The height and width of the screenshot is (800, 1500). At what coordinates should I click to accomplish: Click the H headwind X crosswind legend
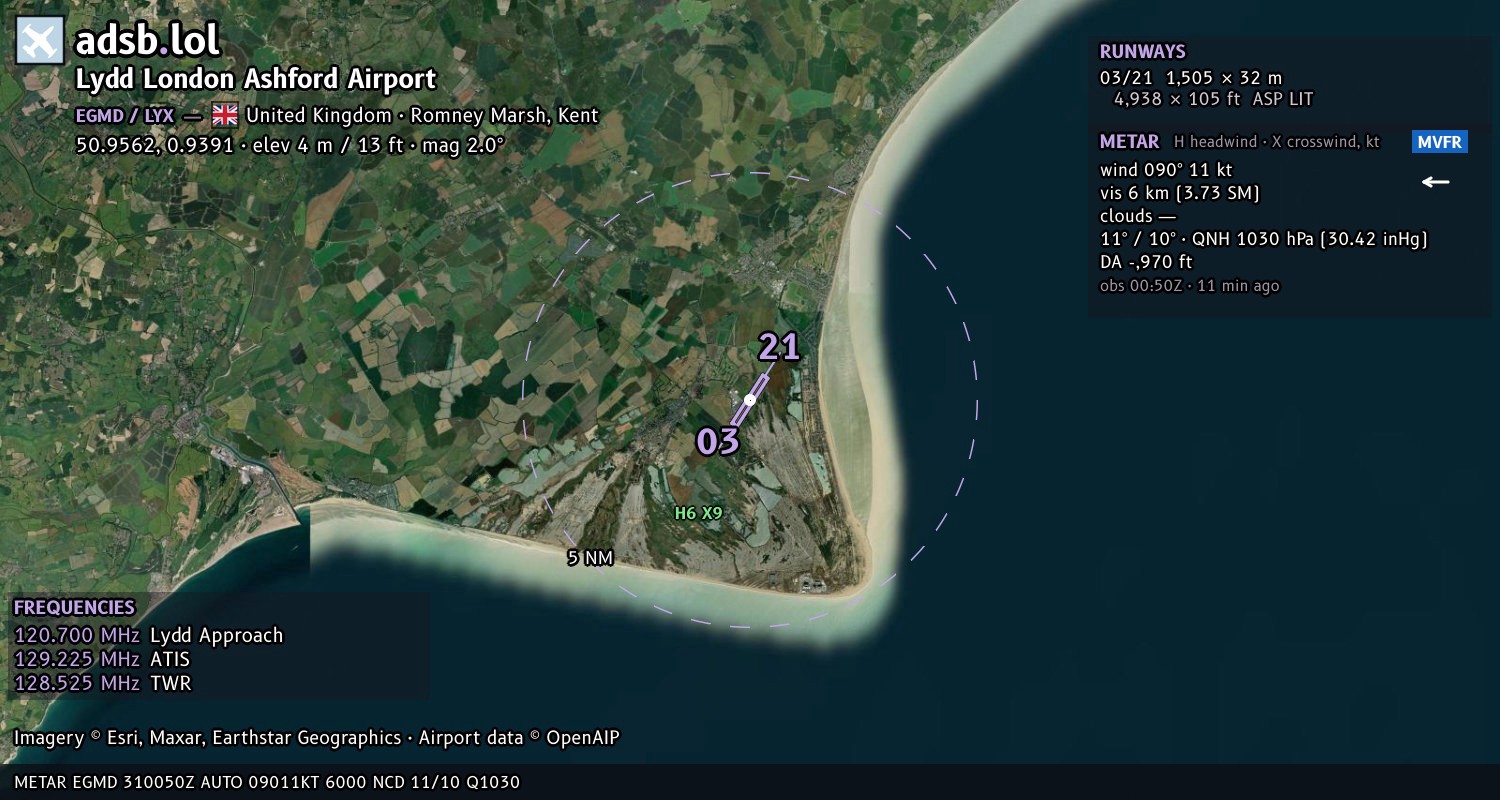(1277, 142)
